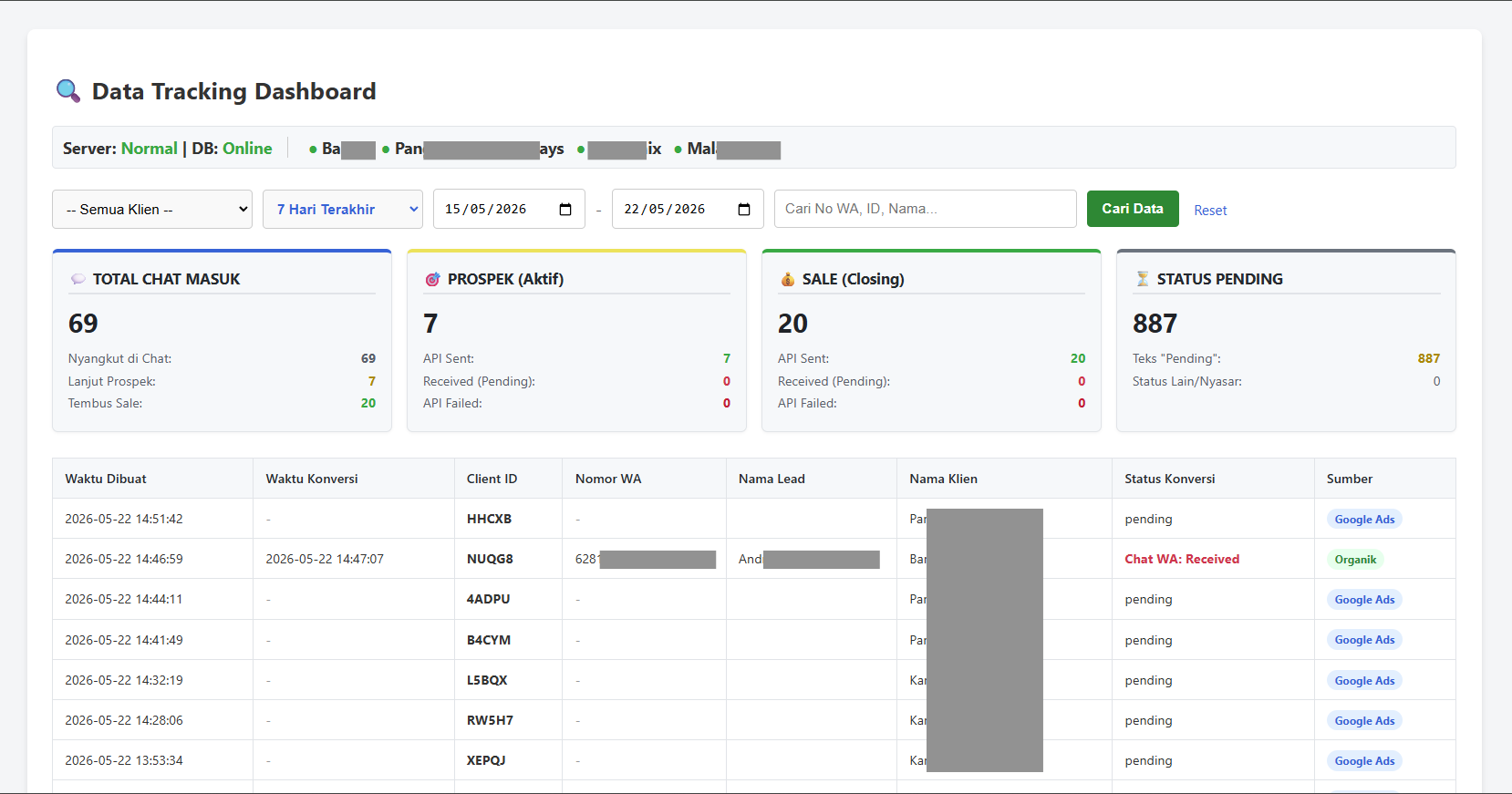Select client ID B4CYM

point(489,640)
